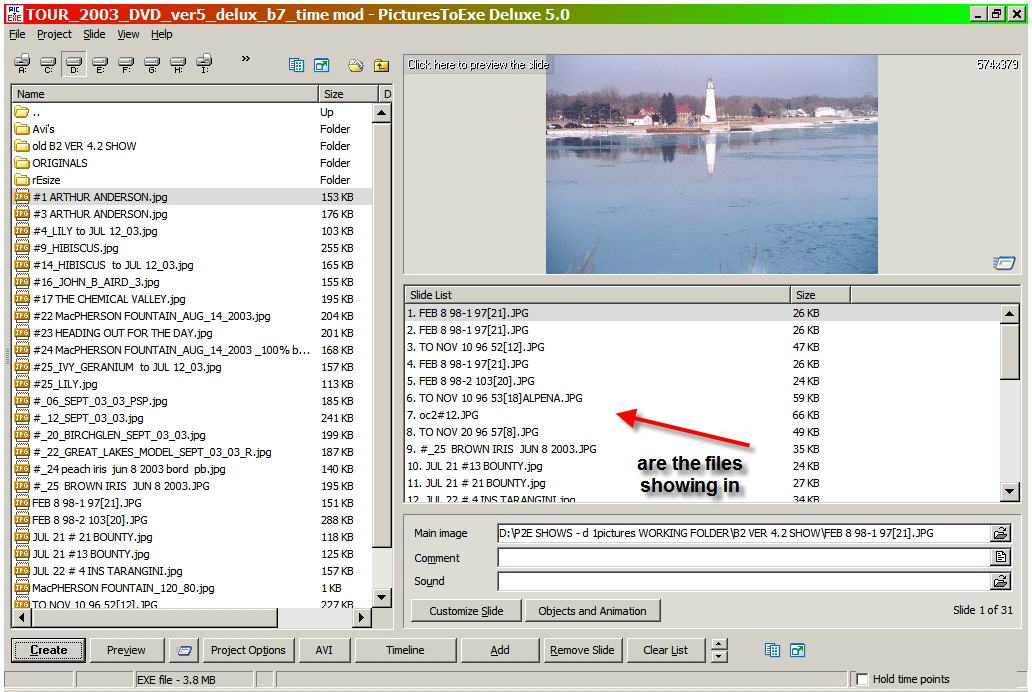Browse for Main image file icon
Image resolution: width=1032 pixels, height=692 pixels.
(x=1000, y=534)
